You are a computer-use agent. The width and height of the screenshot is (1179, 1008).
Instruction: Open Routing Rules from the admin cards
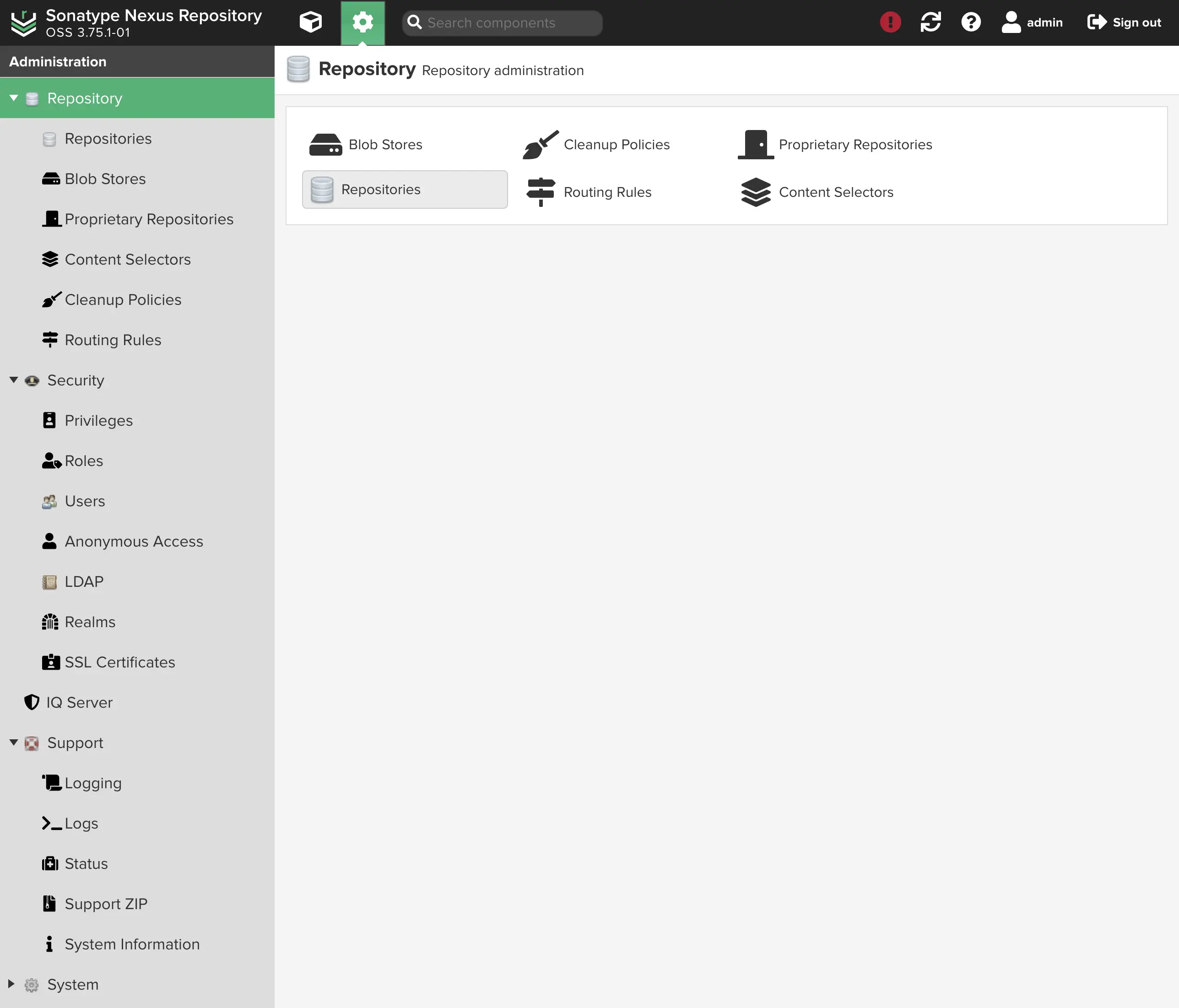tap(589, 192)
